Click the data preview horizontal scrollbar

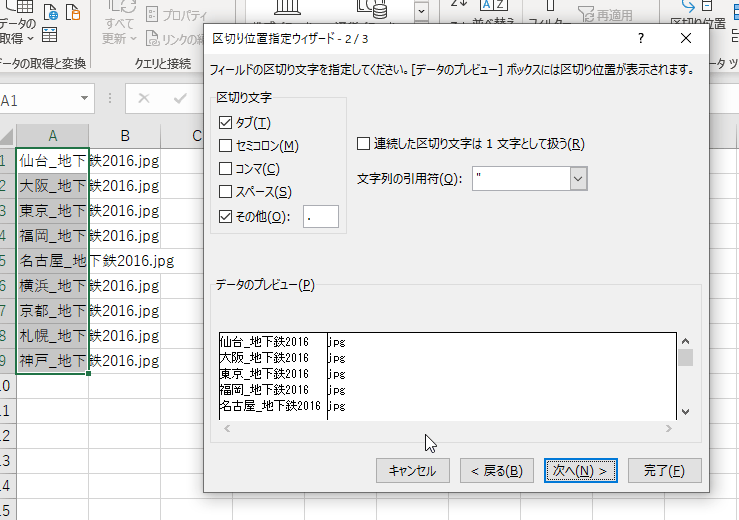pos(449,428)
